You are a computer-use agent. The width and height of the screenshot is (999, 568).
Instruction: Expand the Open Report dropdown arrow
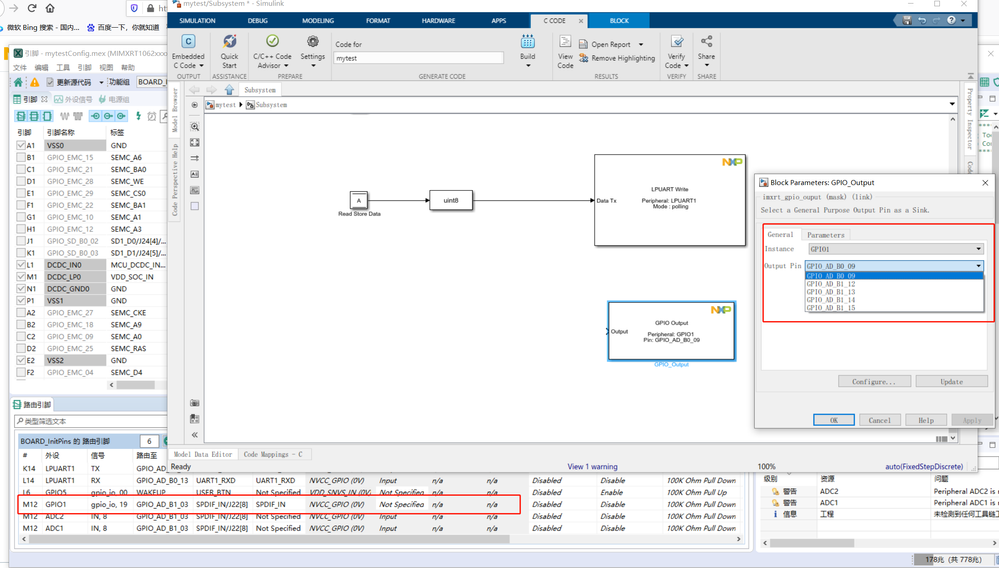click(x=641, y=45)
